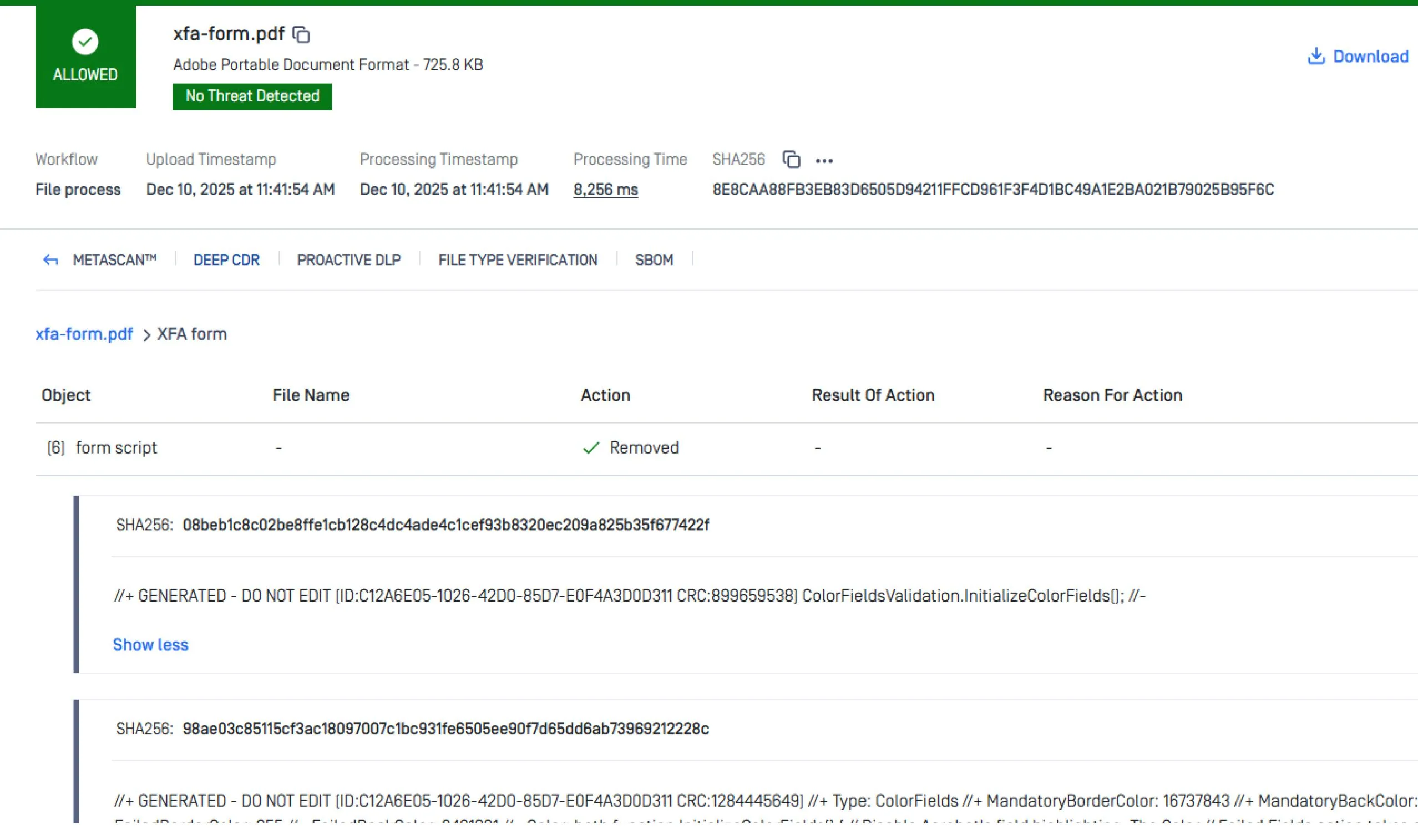The height and width of the screenshot is (840, 1418).
Task: Click the green Removed checkmark icon
Action: (x=591, y=448)
